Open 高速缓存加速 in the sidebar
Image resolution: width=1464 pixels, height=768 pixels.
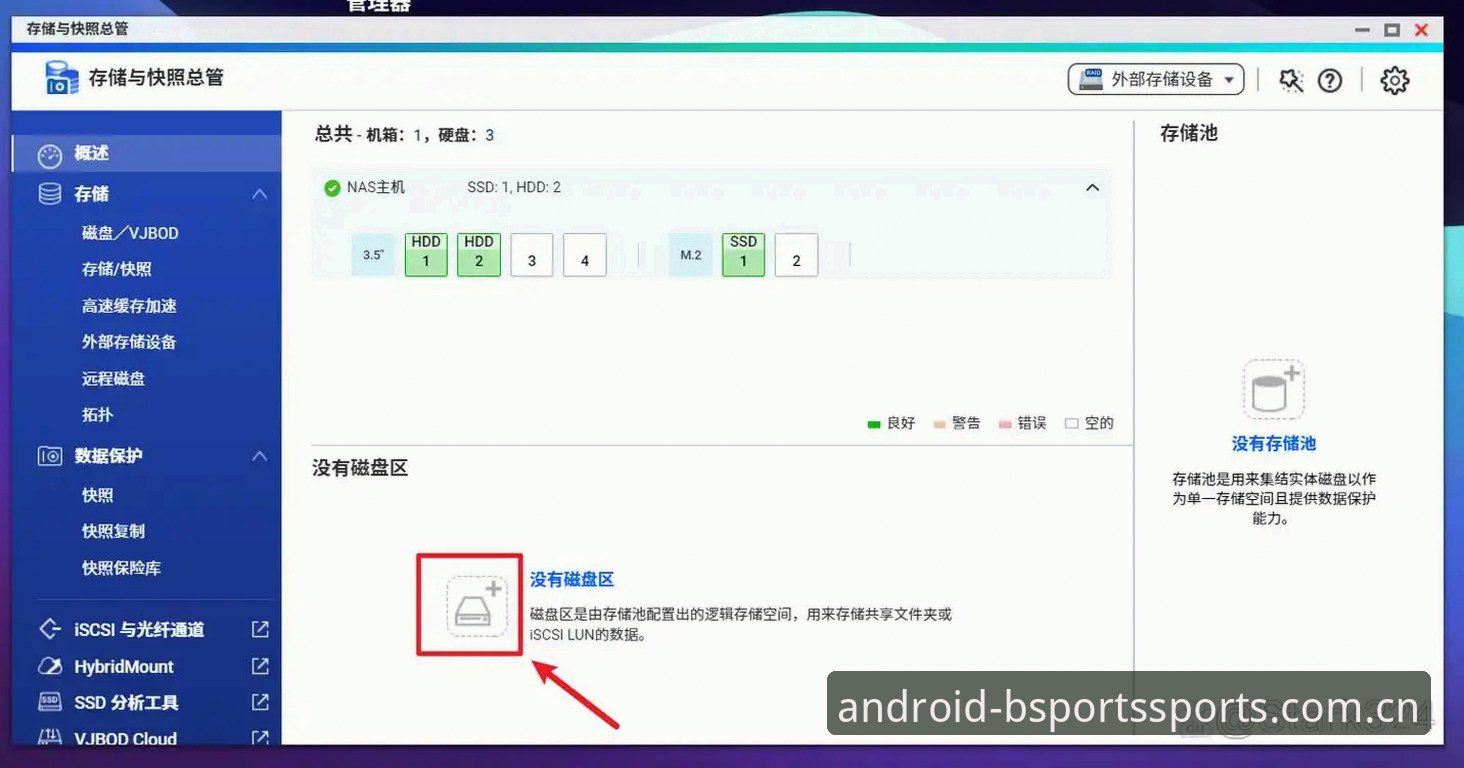(129, 306)
